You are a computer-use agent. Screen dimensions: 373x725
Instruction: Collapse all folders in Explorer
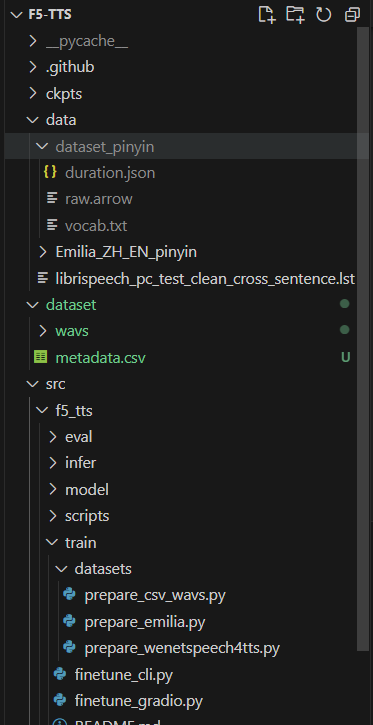(x=352, y=15)
